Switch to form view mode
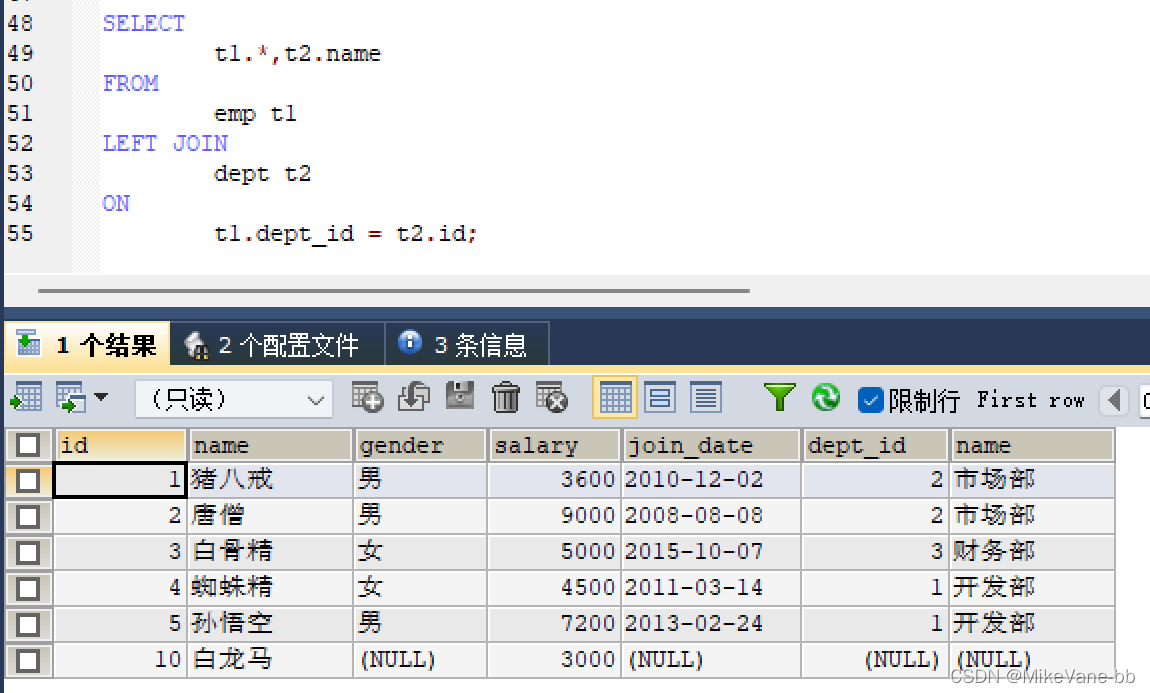This screenshot has height=693, width=1150. (x=660, y=398)
